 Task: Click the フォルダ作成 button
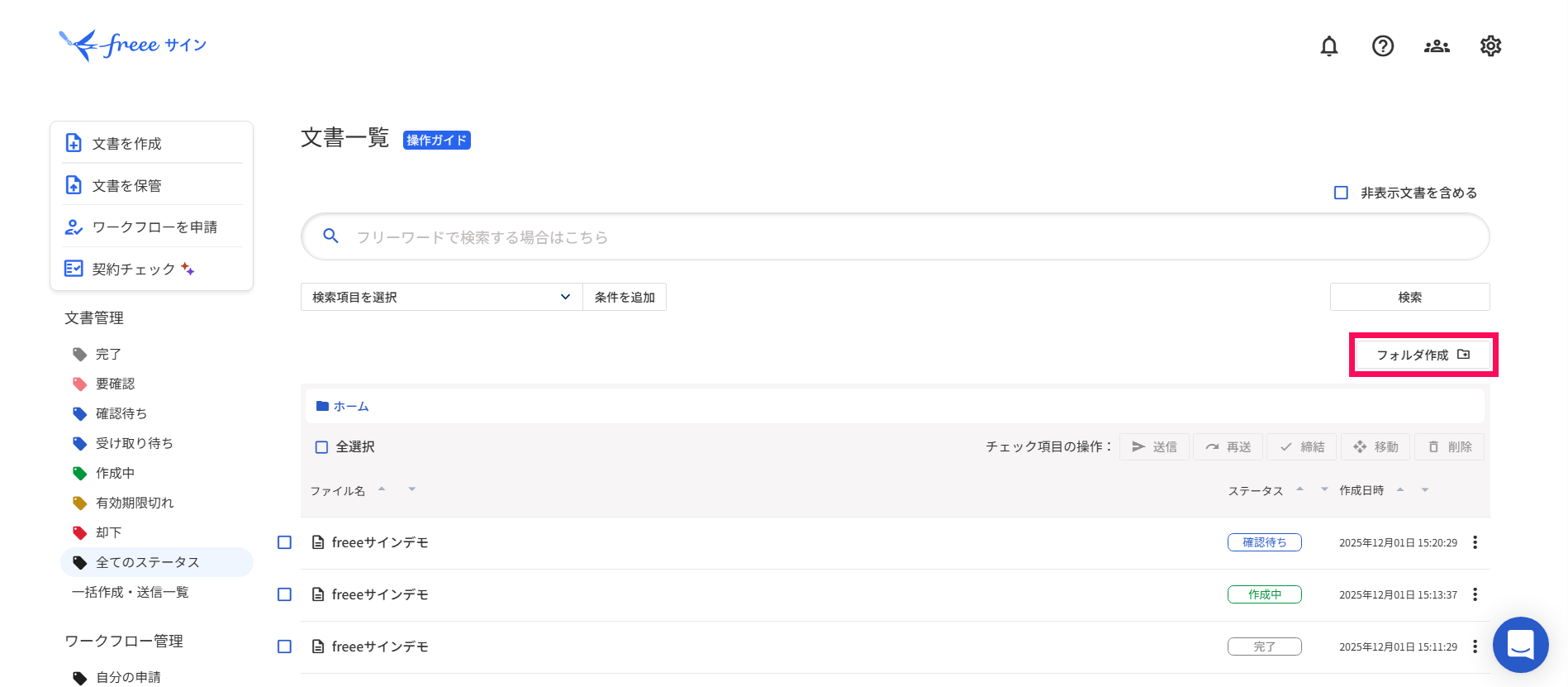(1423, 355)
